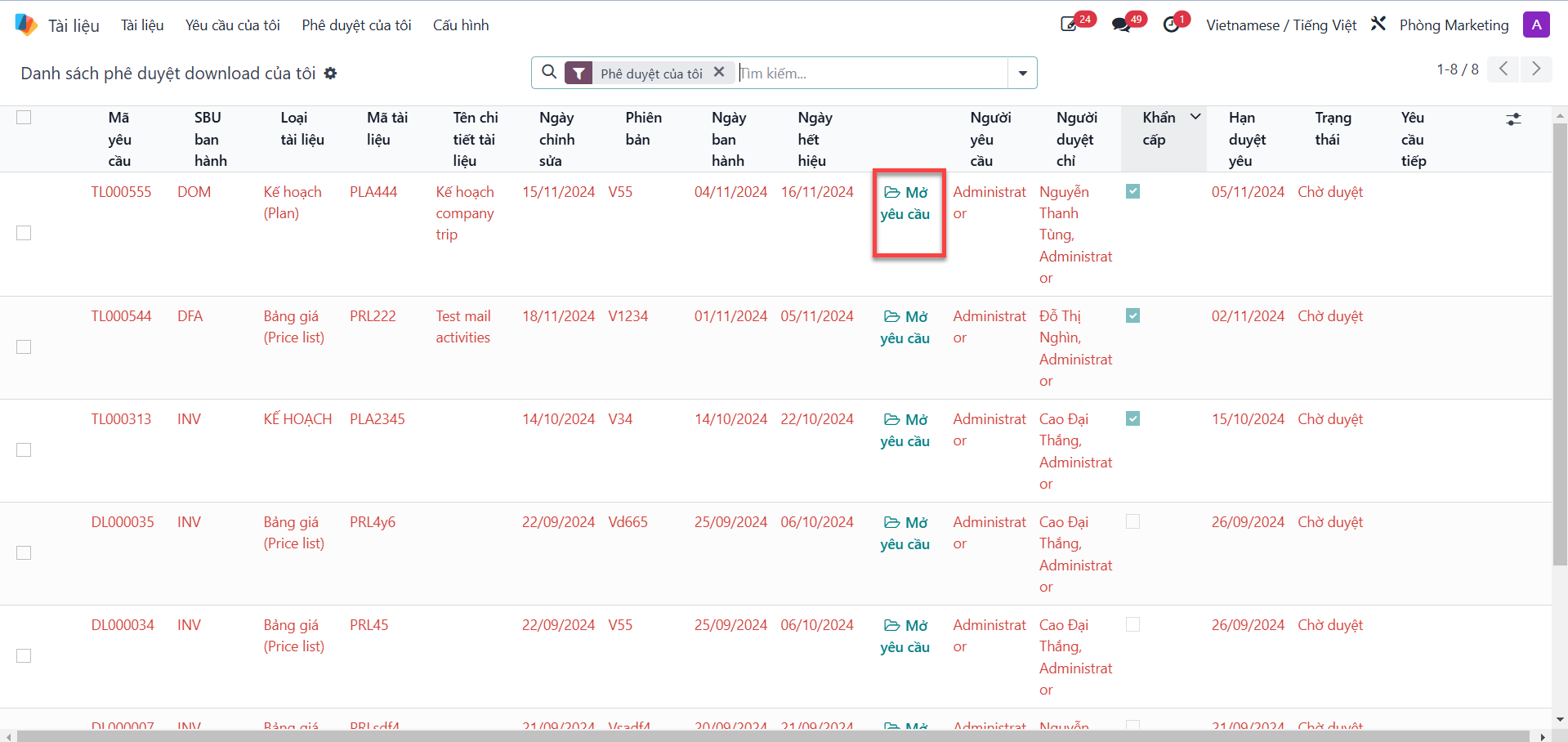Tick the row checkbox for TL000555
The image size is (1568, 742).
click(x=24, y=233)
